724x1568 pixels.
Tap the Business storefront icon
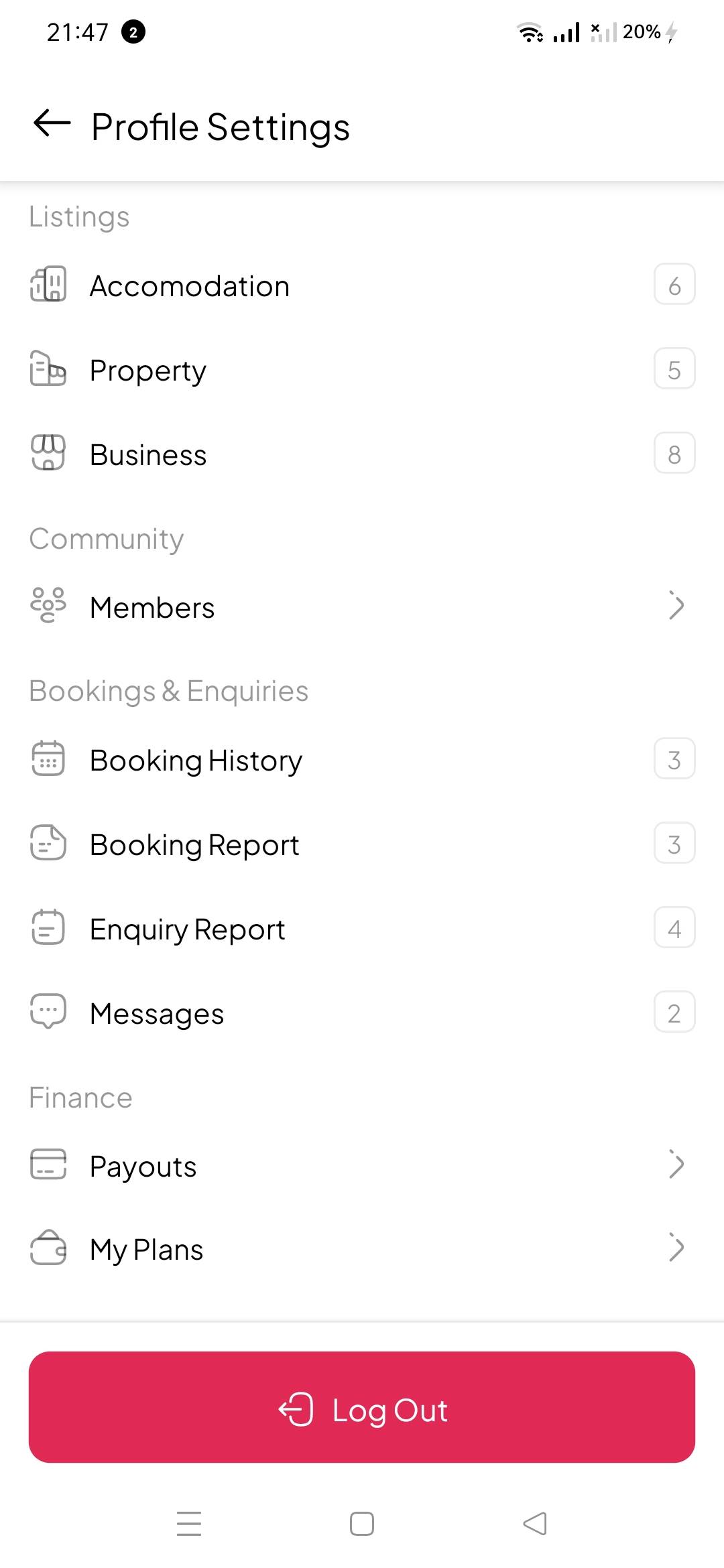48,454
